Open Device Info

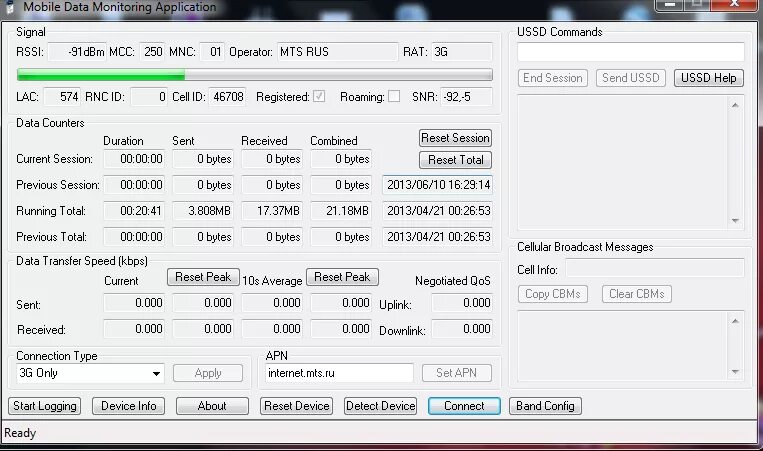pyautogui.click(x=128, y=406)
